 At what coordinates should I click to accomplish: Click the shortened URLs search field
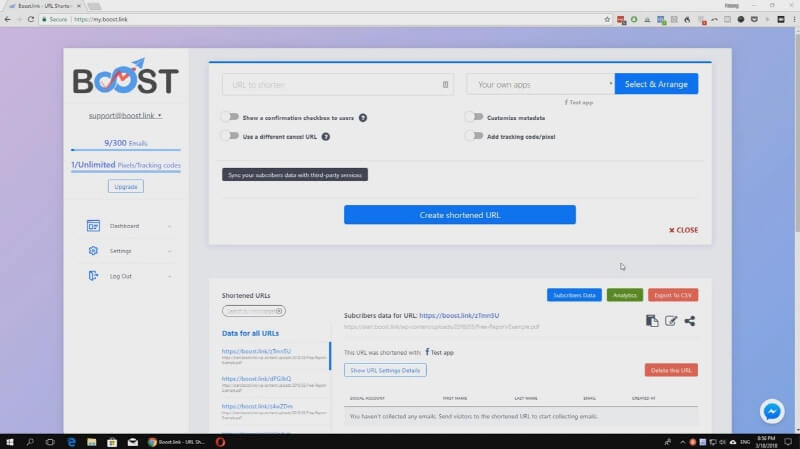(254, 311)
